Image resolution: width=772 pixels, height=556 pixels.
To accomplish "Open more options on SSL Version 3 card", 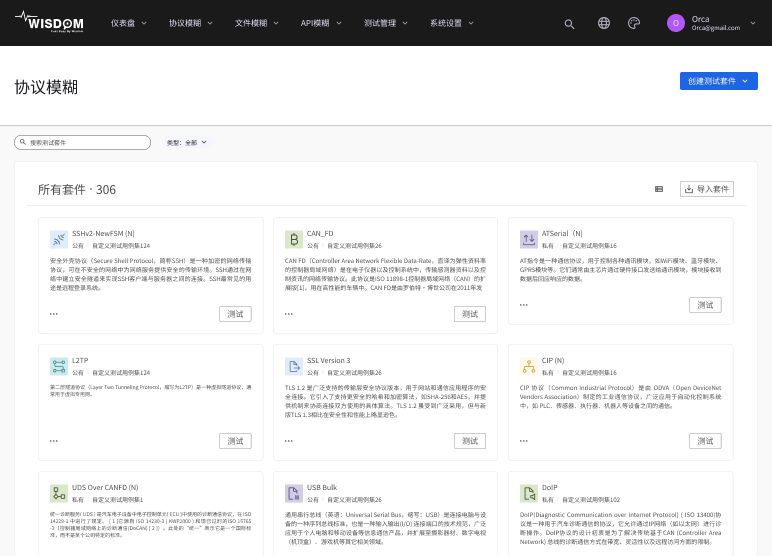I will (289, 441).
